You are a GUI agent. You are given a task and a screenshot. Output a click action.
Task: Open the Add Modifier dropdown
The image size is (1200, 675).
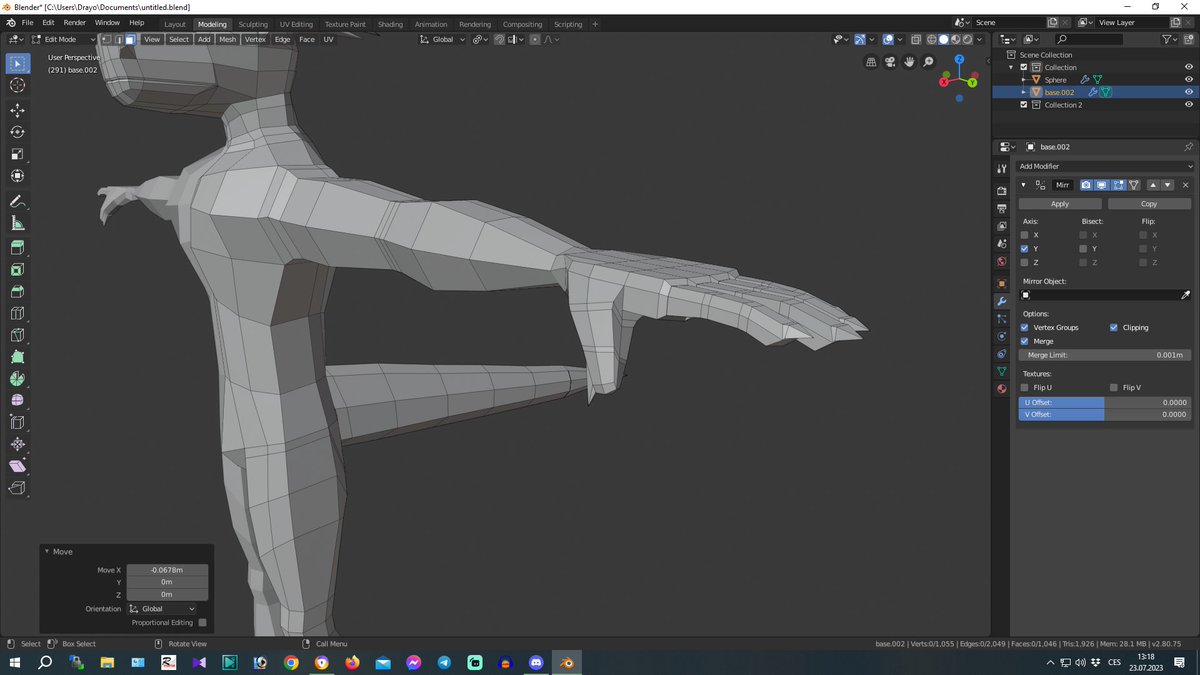[1105, 166]
